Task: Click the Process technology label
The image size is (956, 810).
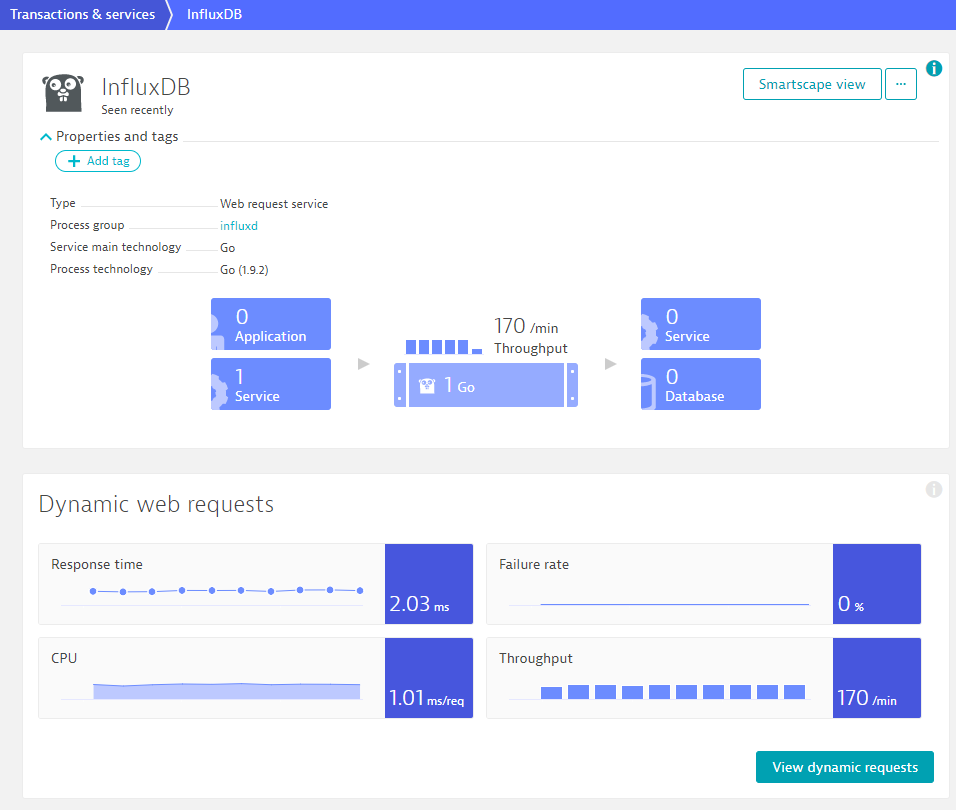Action: [x=101, y=269]
